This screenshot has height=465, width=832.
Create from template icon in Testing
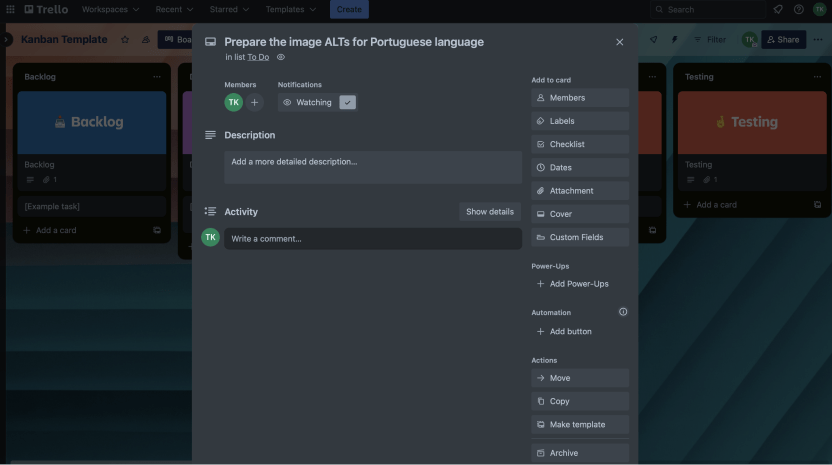[818, 205]
